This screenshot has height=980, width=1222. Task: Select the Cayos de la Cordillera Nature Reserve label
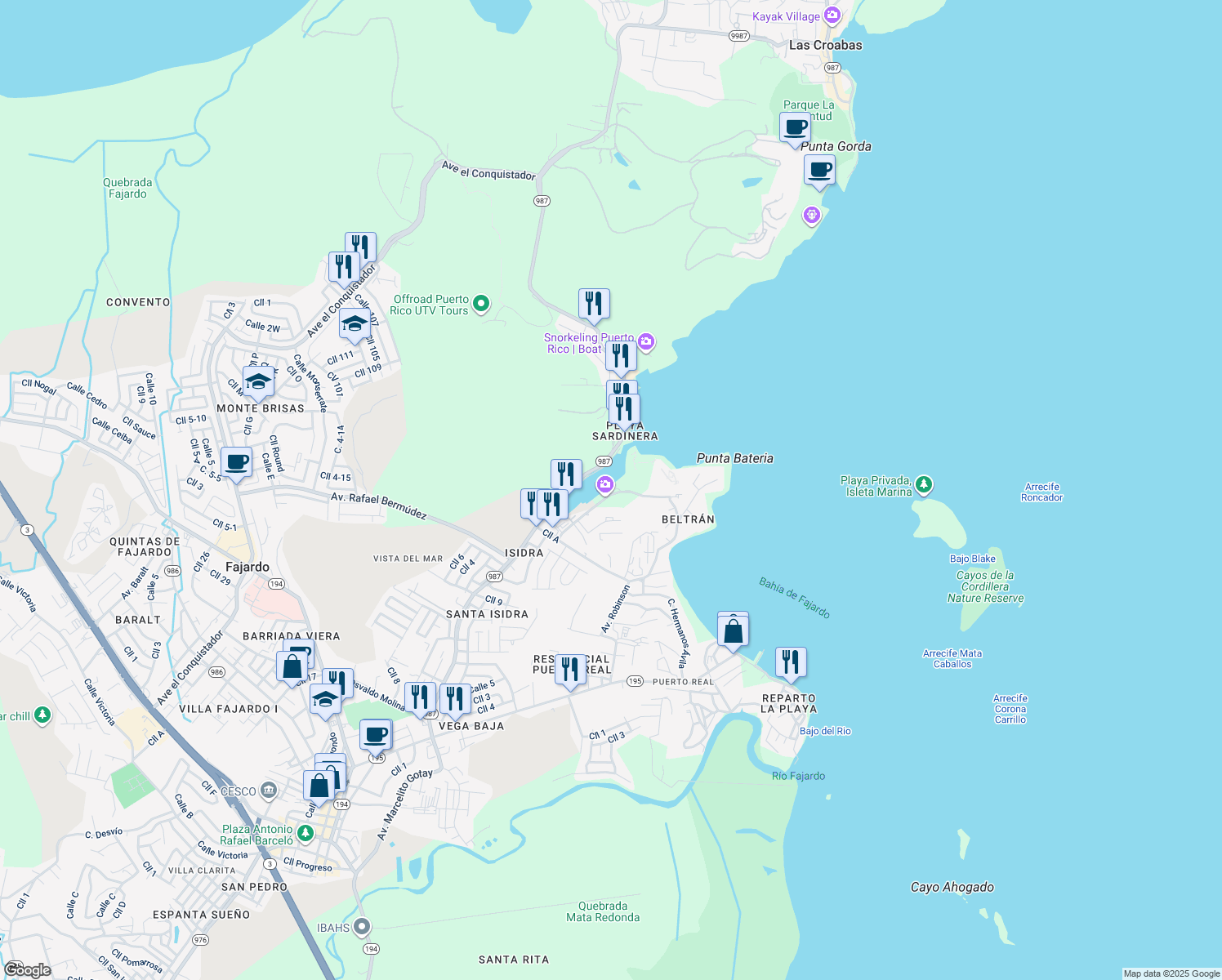(985, 586)
